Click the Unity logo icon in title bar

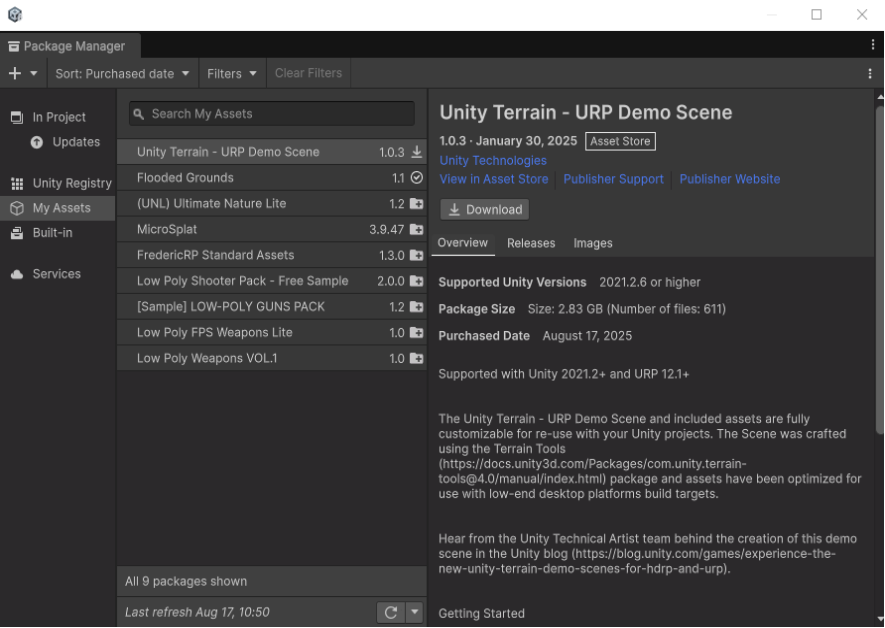coord(15,15)
